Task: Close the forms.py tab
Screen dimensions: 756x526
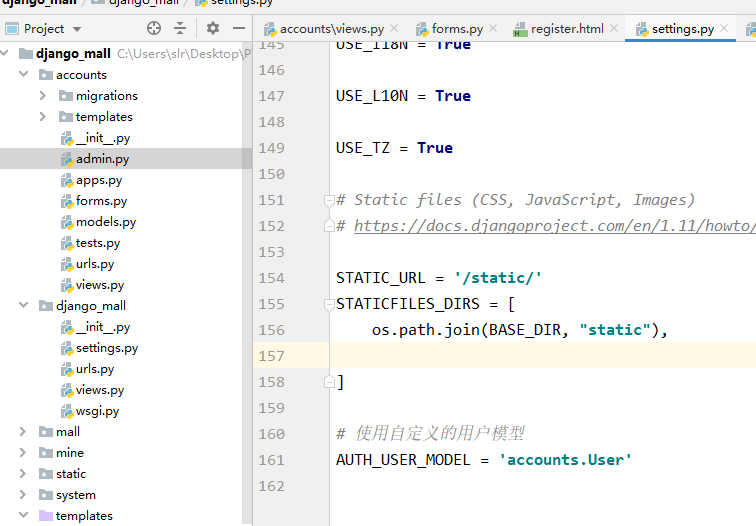Action: pyautogui.click(x=493, y=28)
